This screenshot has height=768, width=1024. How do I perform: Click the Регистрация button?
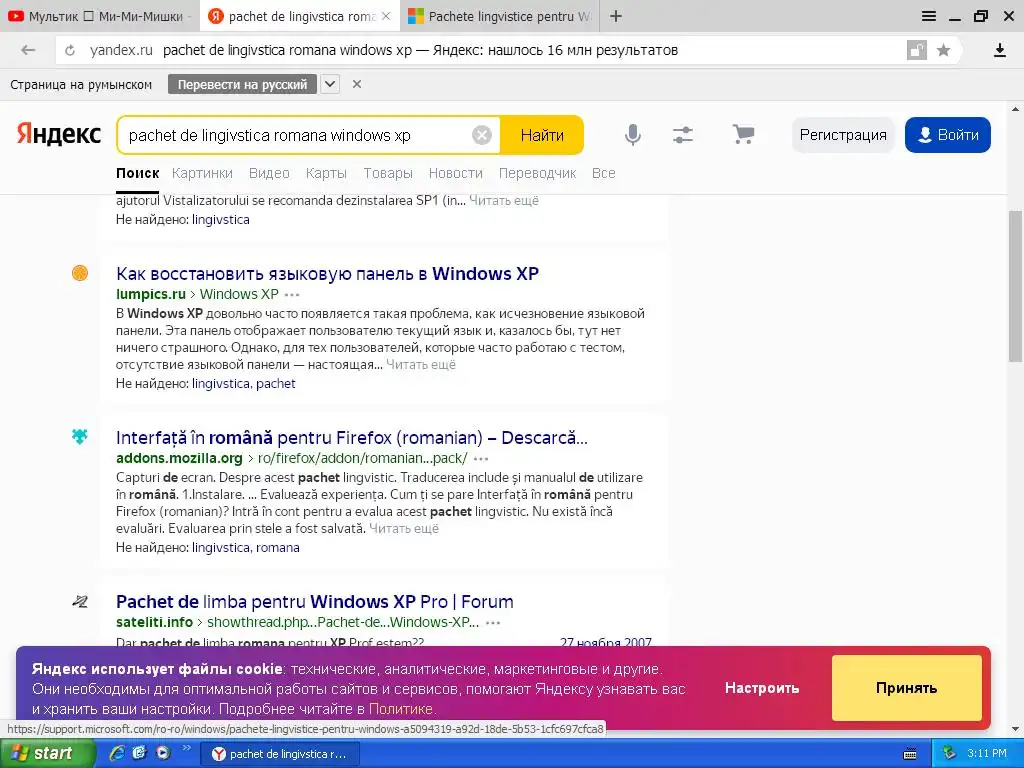click(x=843, y=135)
